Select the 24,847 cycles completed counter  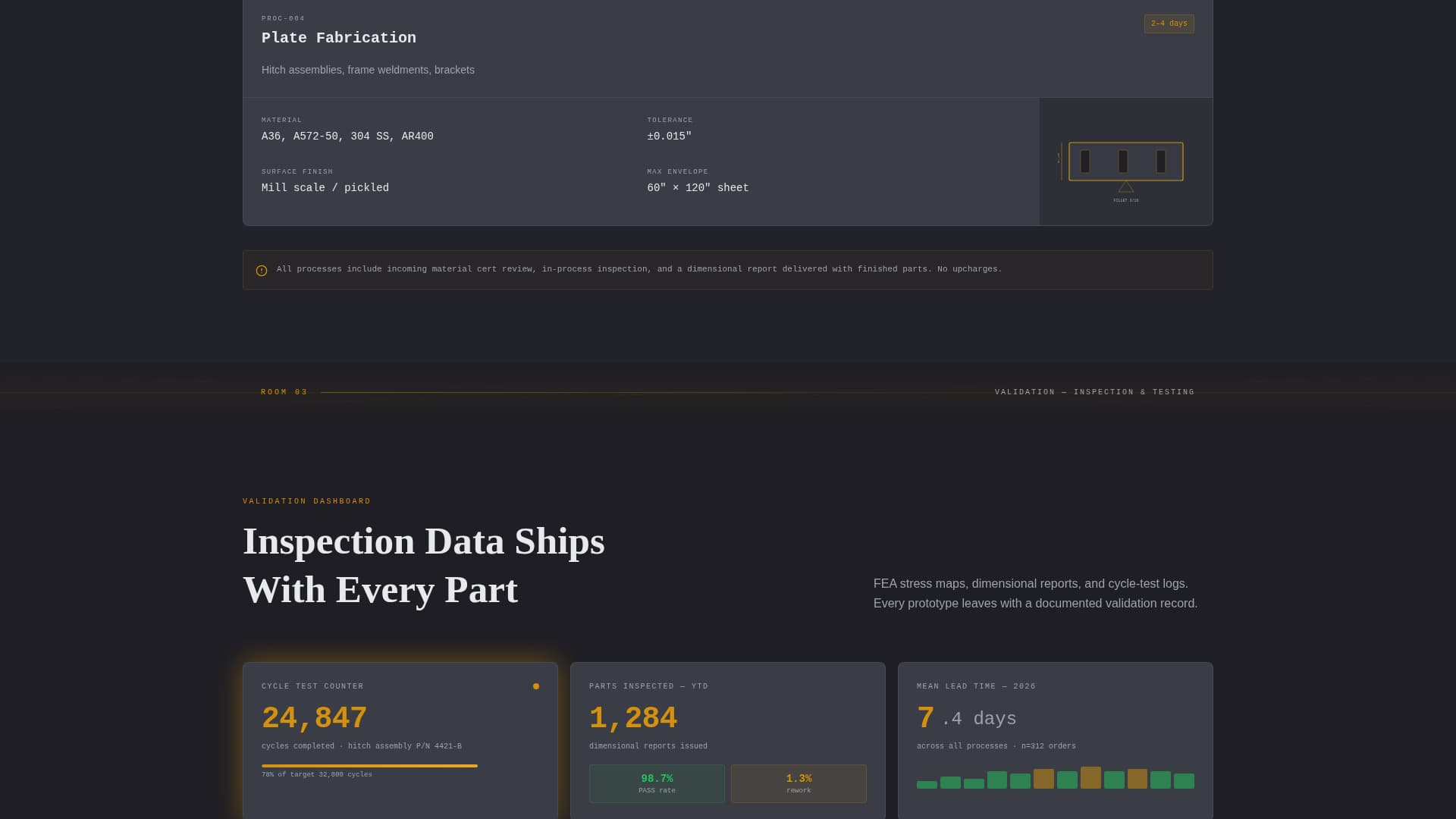[x=314, y=717]
